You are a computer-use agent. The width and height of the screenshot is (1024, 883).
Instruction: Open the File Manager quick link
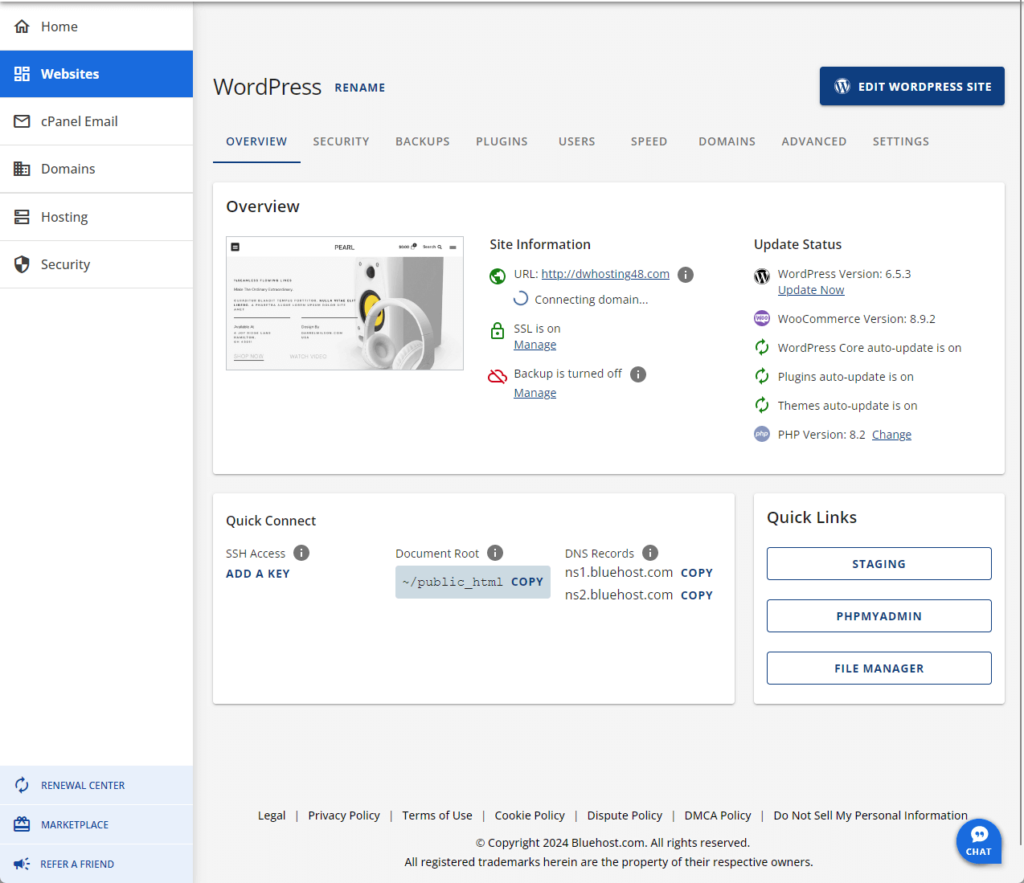[x=879, y=668]
